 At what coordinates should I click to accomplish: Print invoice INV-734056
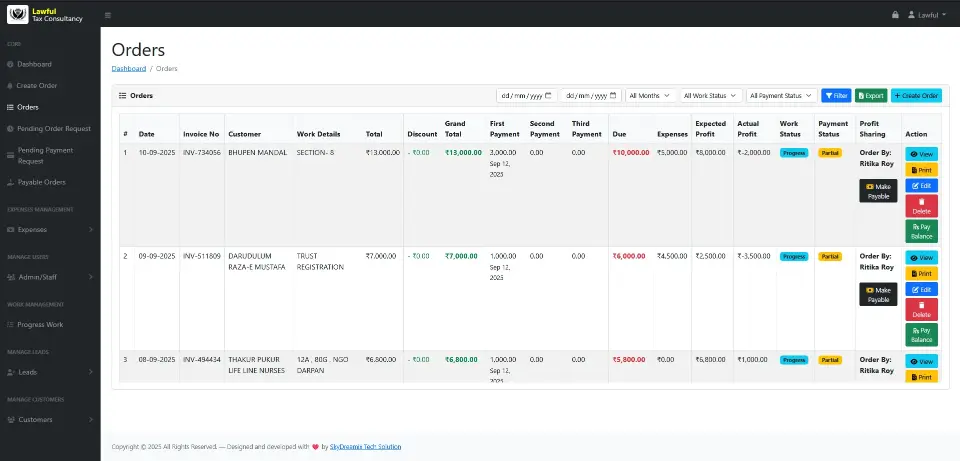pyautogui.click(x=921, y=170)
